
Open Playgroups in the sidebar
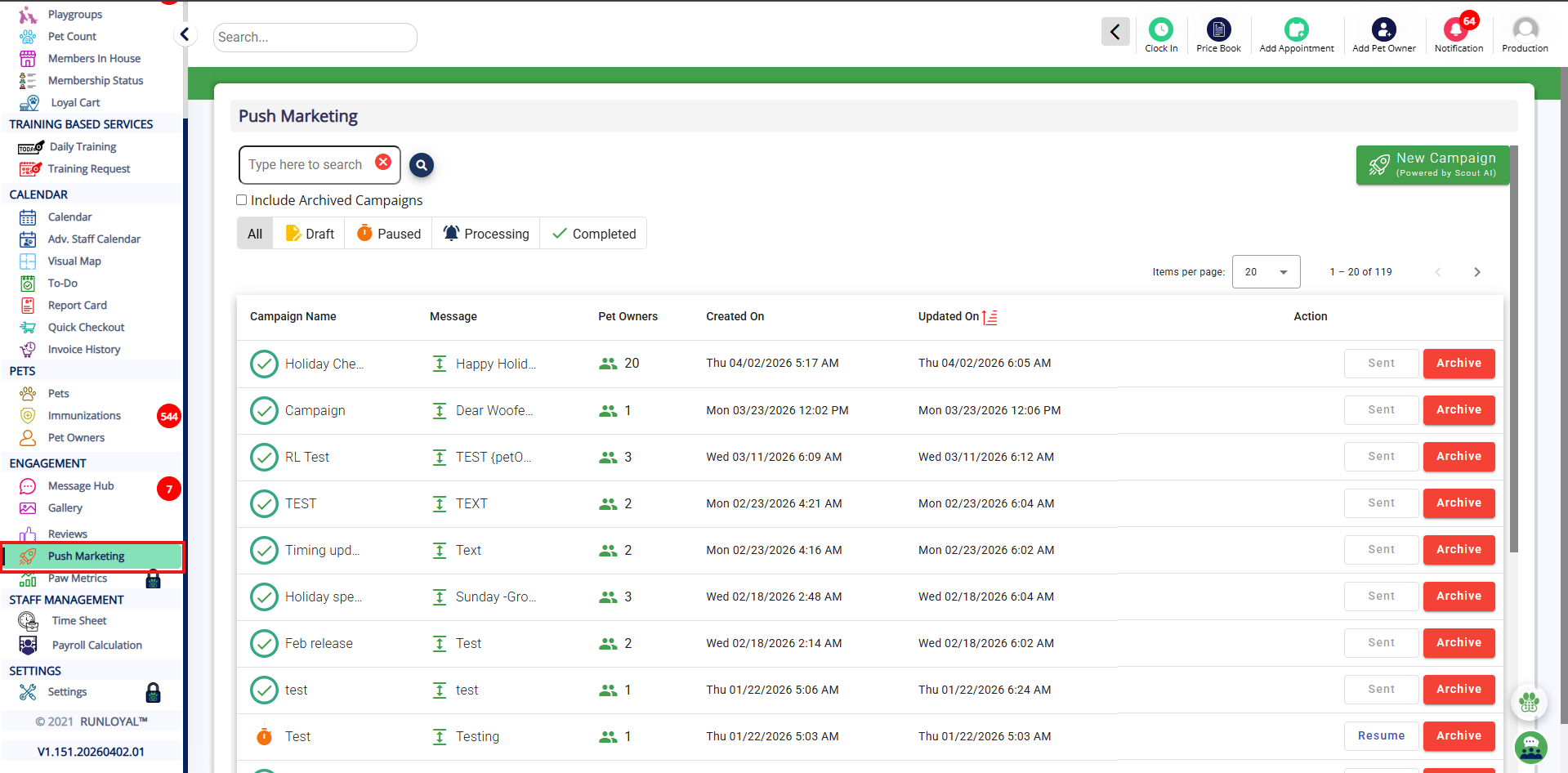pos(75,15)
